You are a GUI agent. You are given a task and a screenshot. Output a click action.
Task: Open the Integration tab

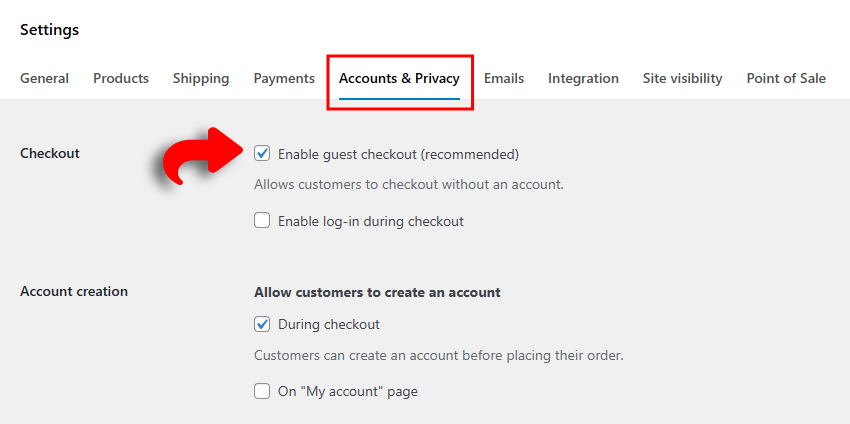[583, 78]
